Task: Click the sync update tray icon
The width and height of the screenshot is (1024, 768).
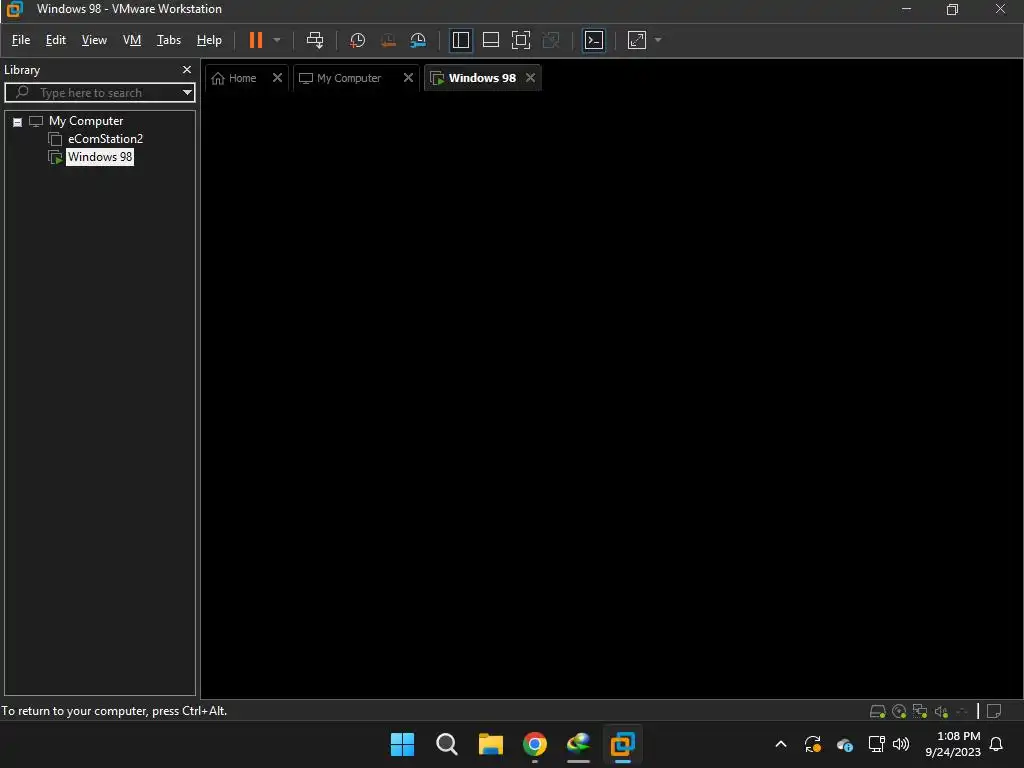Action: click(x=812, y=744)
